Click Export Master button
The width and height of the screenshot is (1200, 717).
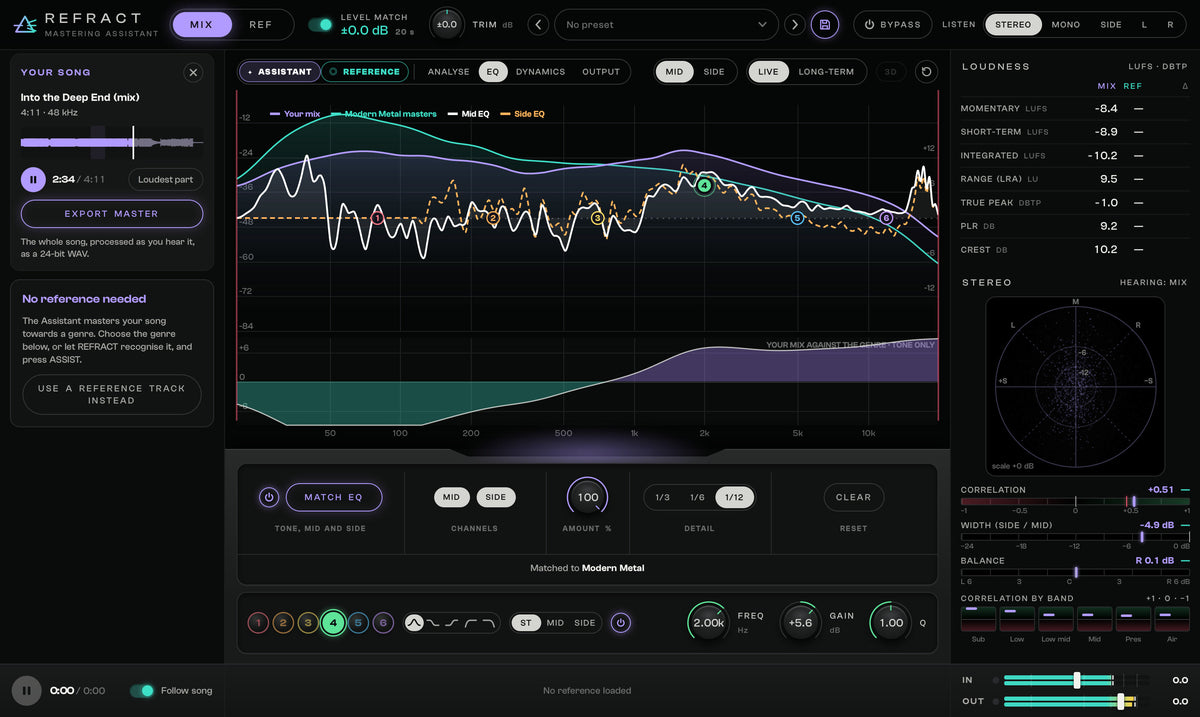click(x=112, y=214)
